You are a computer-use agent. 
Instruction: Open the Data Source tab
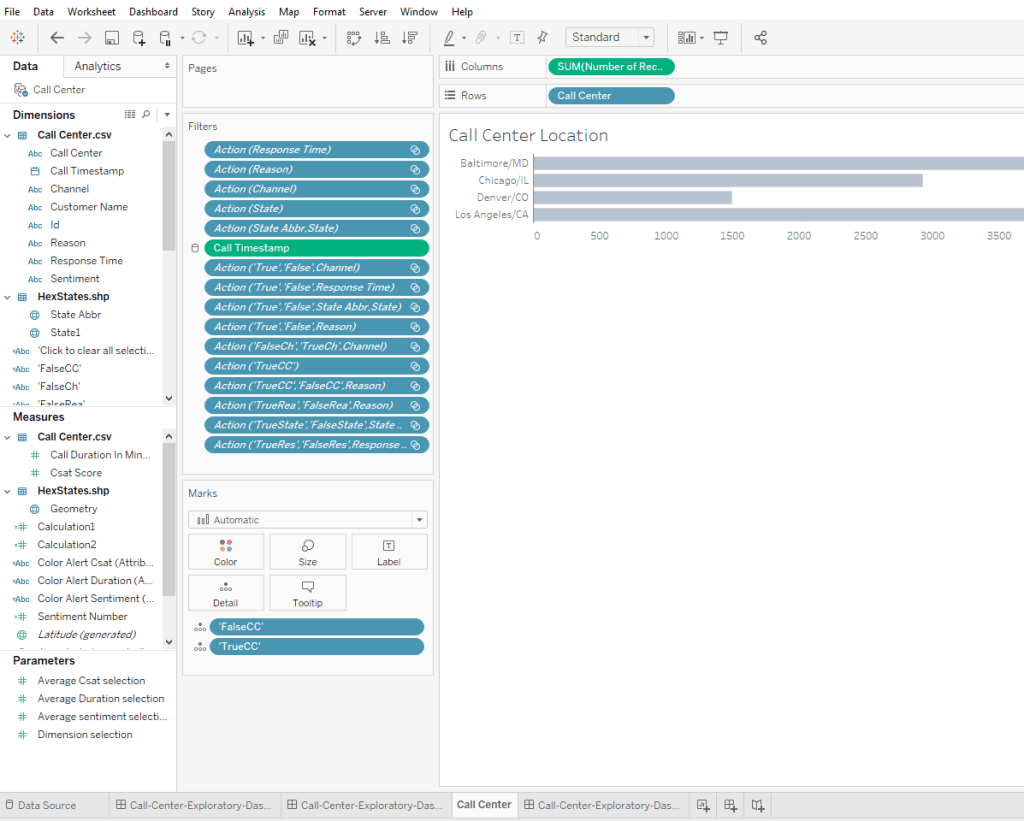pos(46,805)
